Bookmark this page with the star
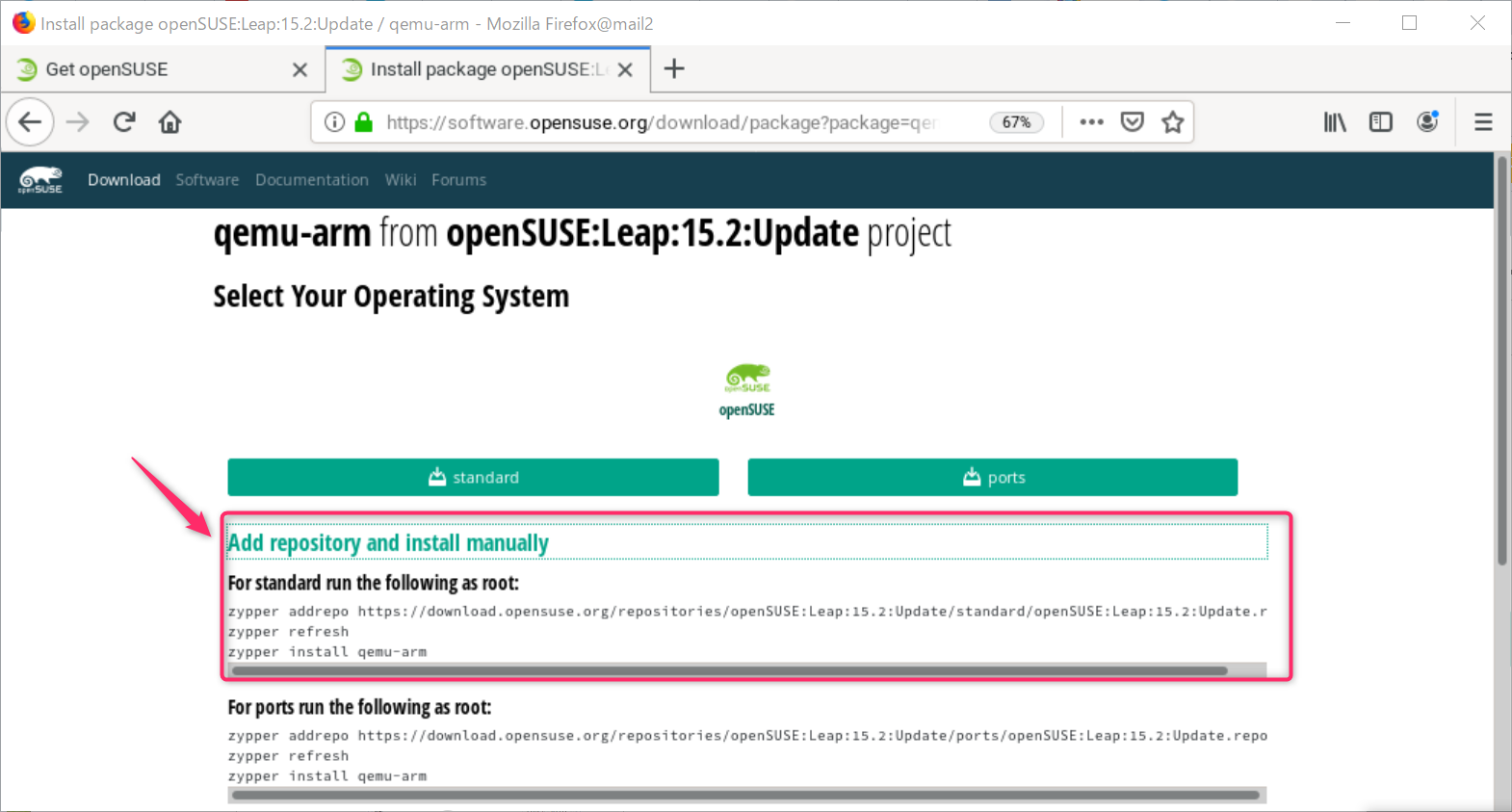The height and width of the screenshot is (812, 1512). coord(1172,122)
